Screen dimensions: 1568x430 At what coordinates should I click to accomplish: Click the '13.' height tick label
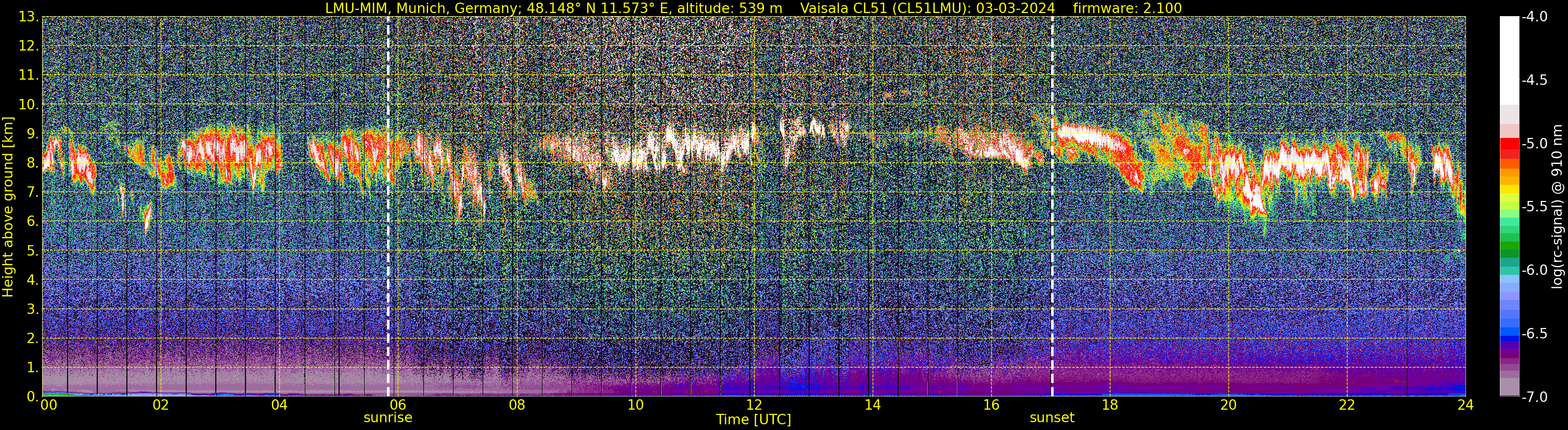(29, 17)
